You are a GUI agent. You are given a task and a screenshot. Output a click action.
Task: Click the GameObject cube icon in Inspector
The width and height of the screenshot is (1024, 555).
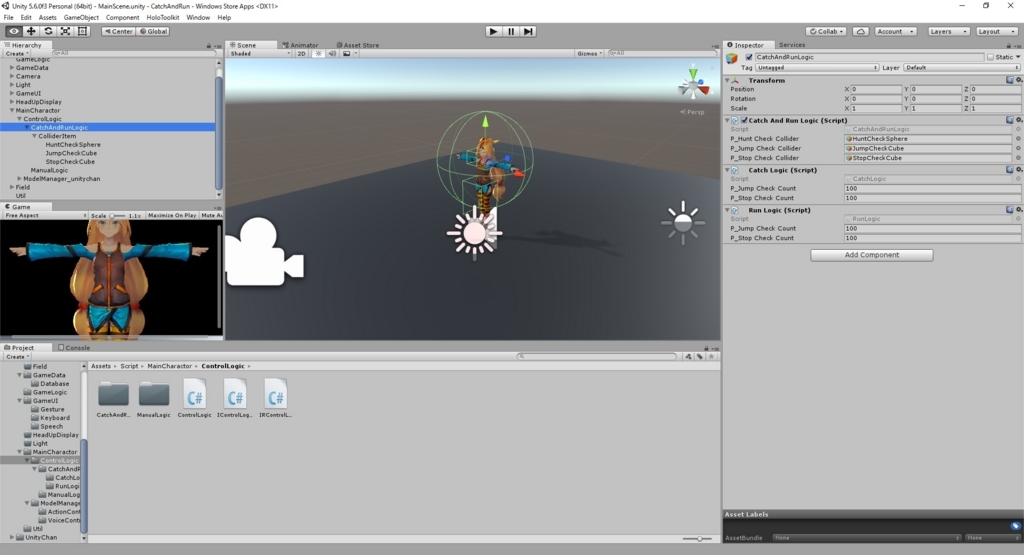tap(732, 59)
